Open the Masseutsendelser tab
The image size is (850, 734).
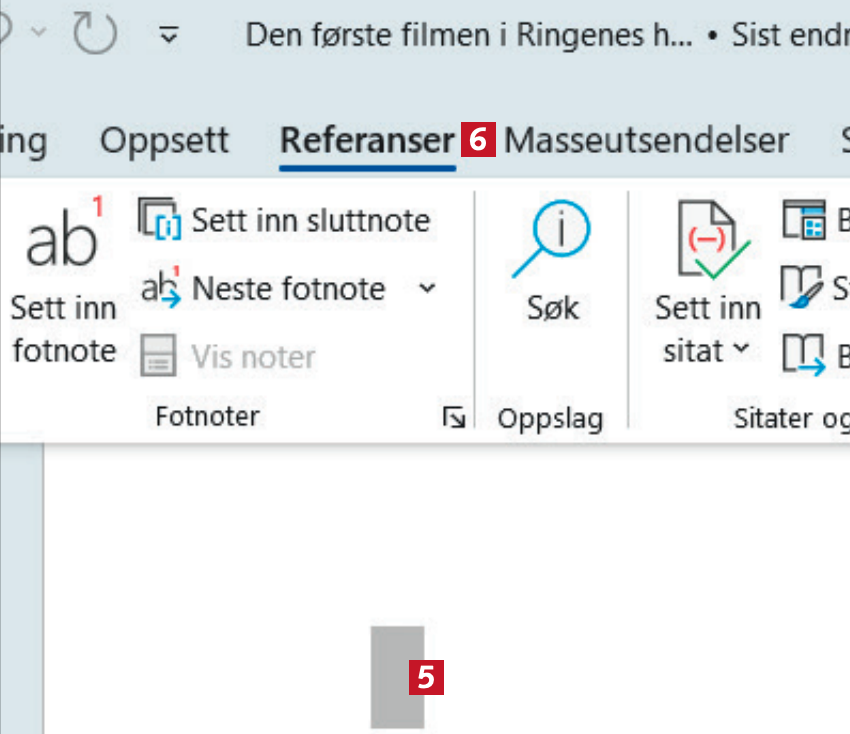(x=646, y=140)
